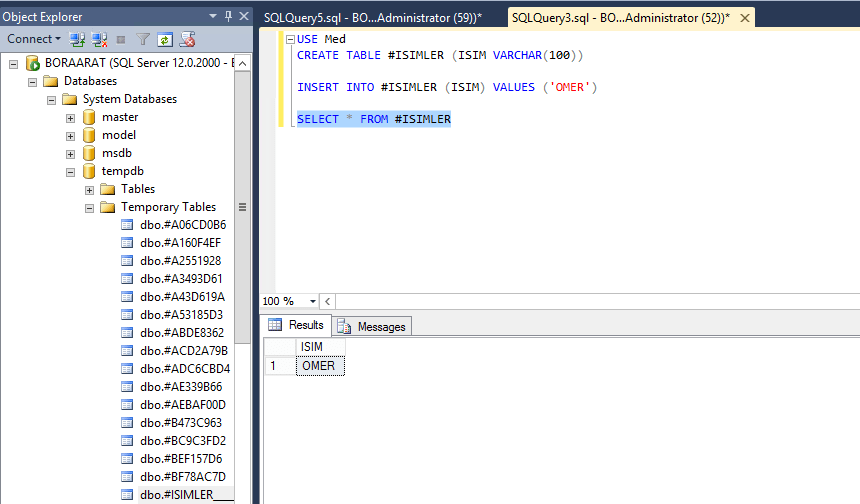Select table dbo.#ACD2A79B
Screen dimensions: 860x504
[x=184, y=351]
